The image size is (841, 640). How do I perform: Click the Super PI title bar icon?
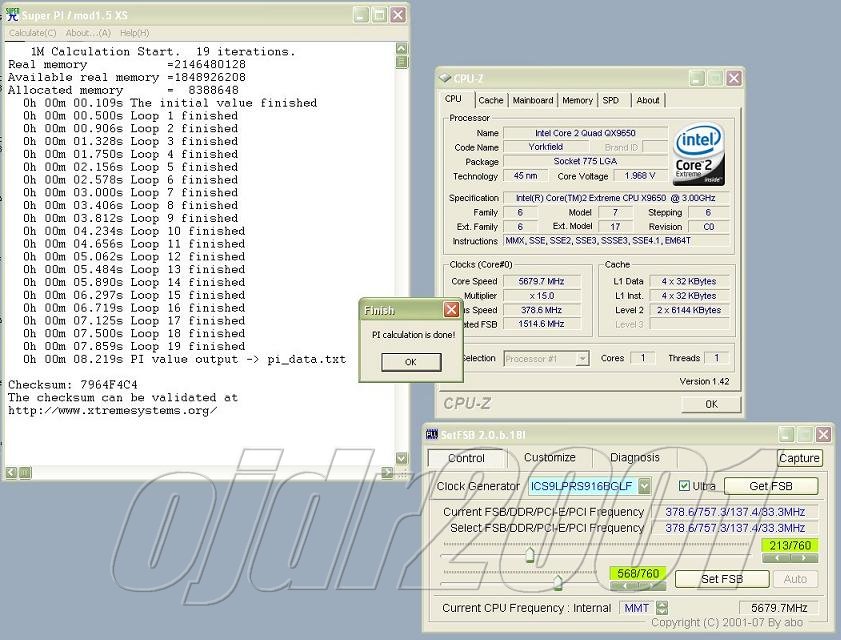pos(12,14)
